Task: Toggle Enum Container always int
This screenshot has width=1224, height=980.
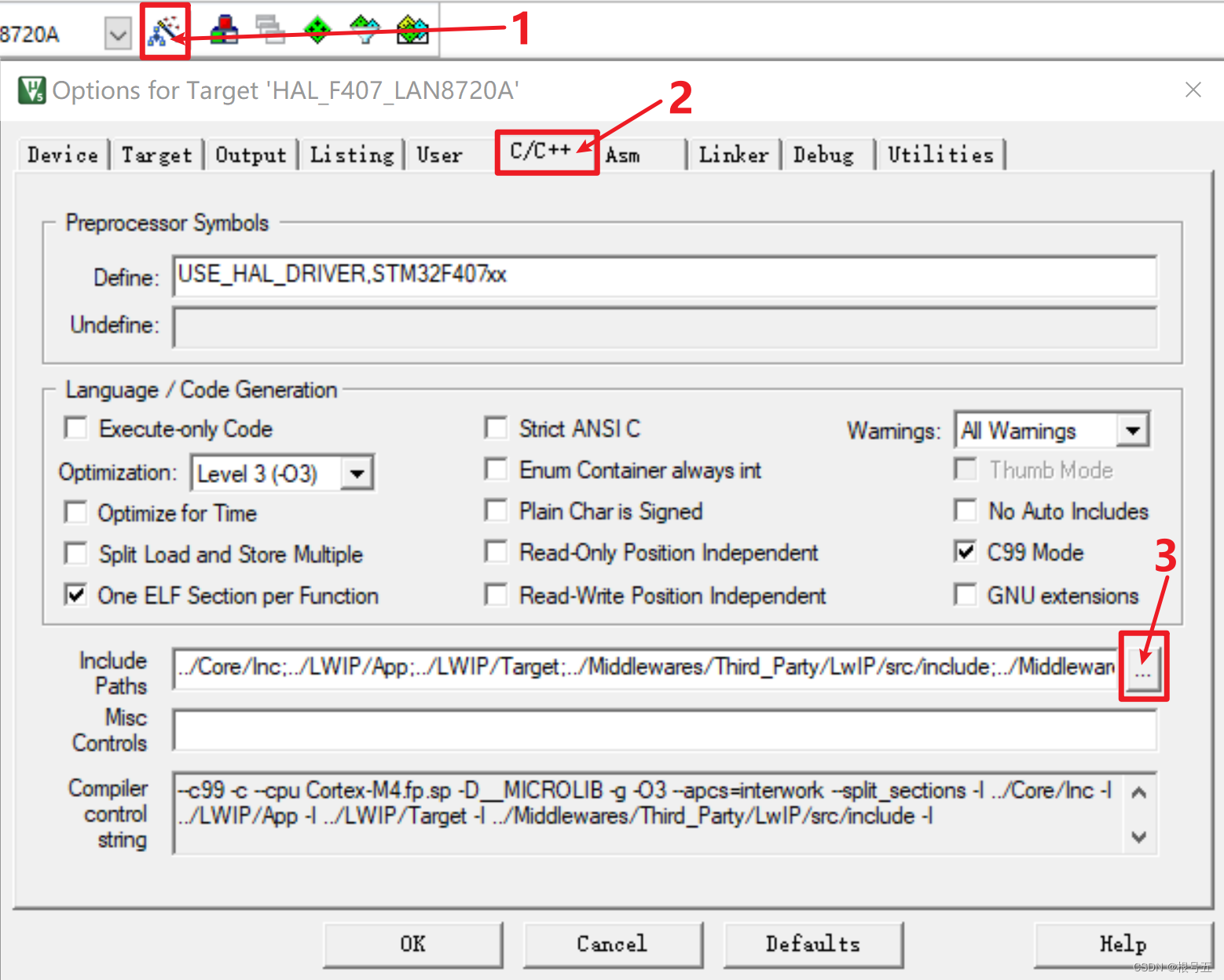Action: (496, 470)
